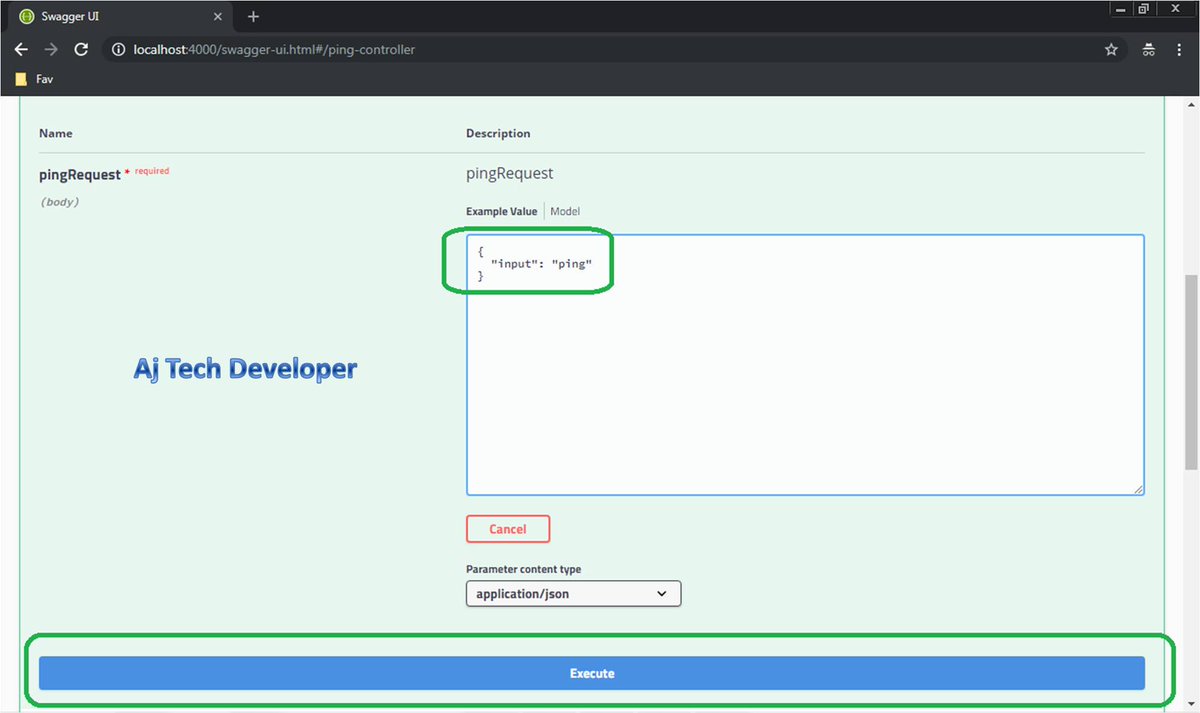Reload the Swagger UI page
This screenshot has height=713, width=1200.
click(x=81, y=49)
